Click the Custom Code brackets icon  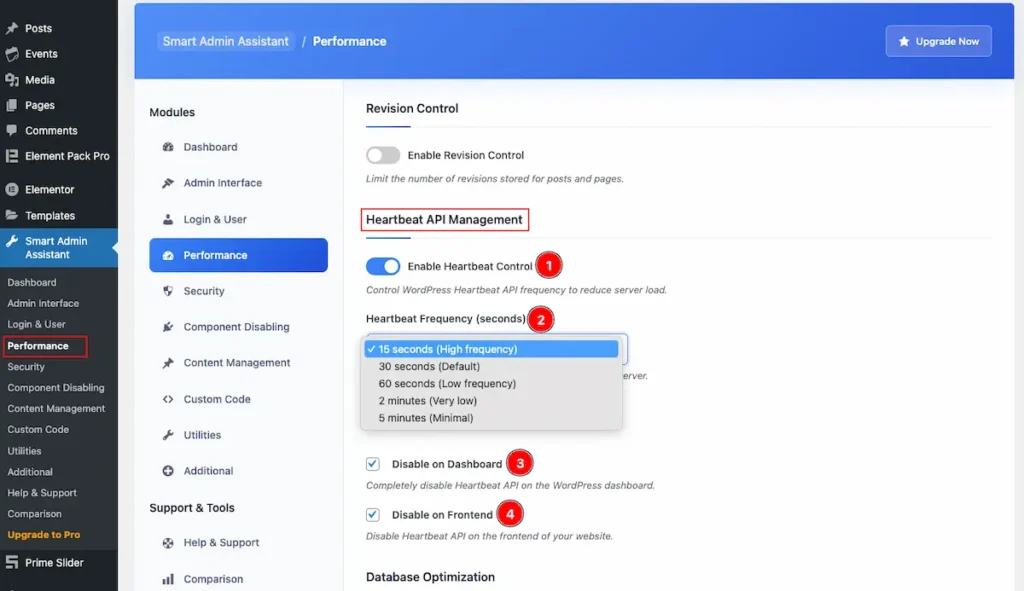[168, 399]
